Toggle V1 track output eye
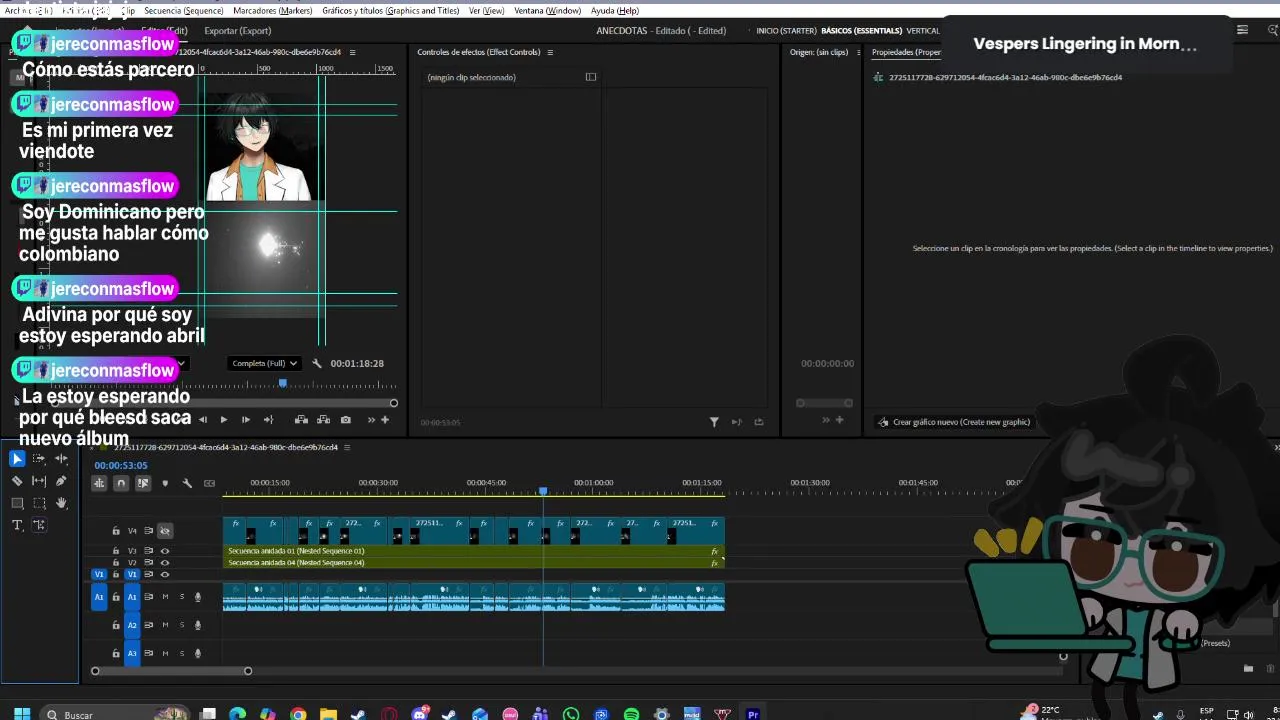This screenshot has width=1280, height=720. pos(165,575)
